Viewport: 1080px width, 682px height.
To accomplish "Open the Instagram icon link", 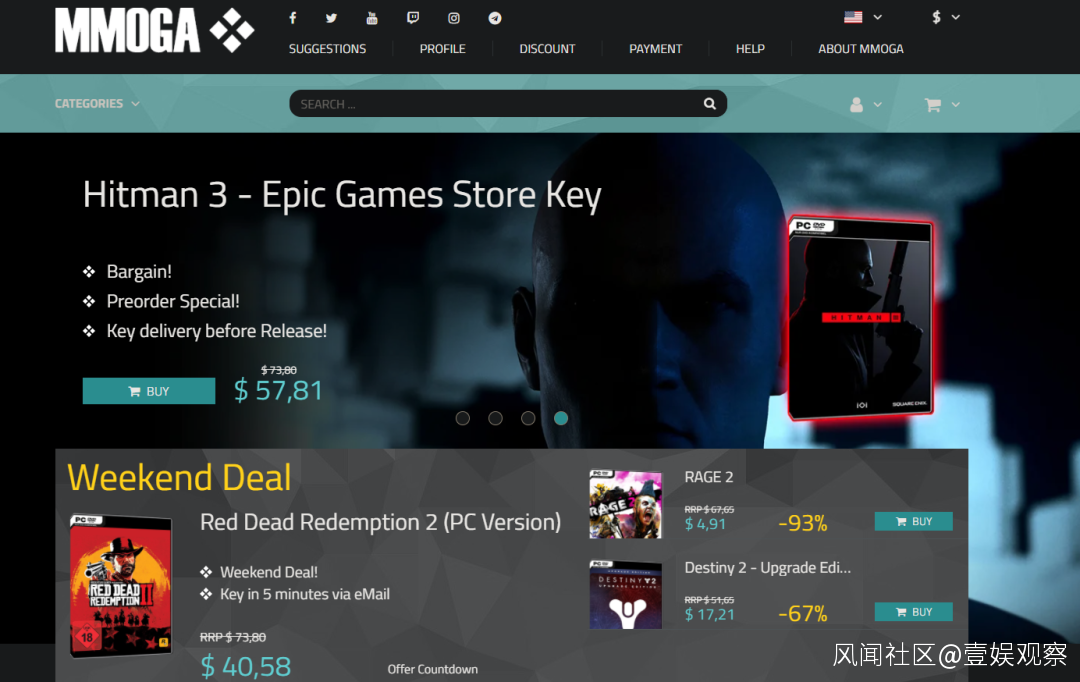I will [x=454, y=18].
